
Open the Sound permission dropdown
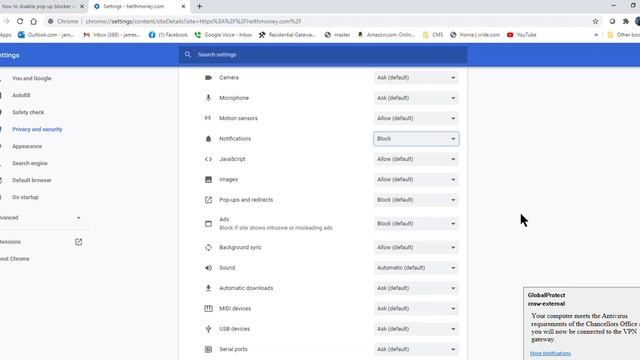(416, 268)
